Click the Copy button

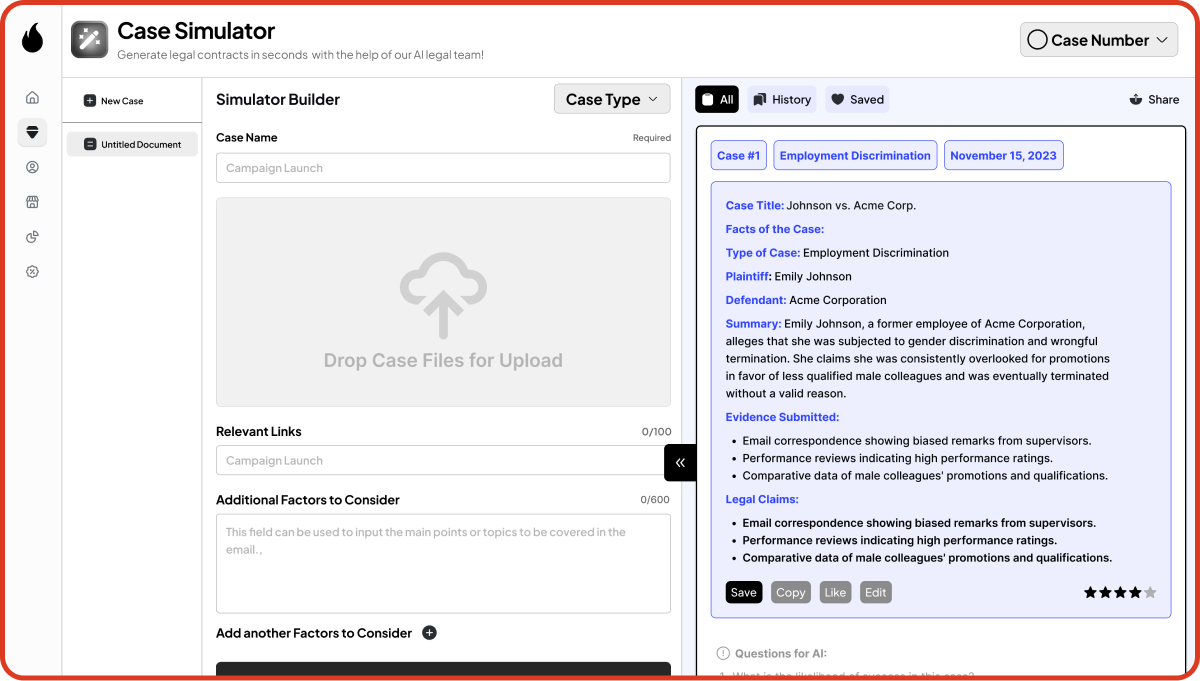click(790, 592)
